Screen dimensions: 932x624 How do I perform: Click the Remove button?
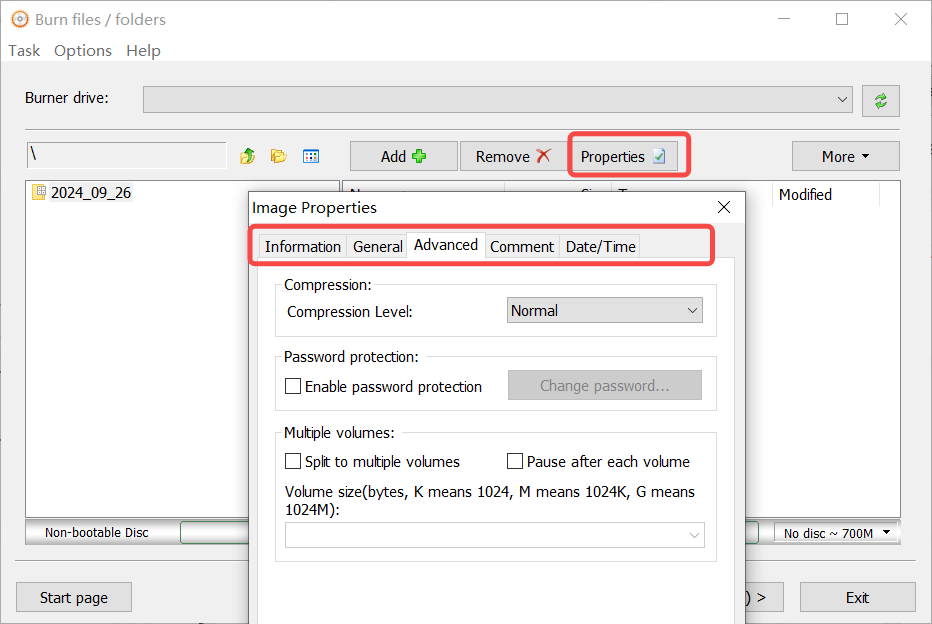point(513,156)
